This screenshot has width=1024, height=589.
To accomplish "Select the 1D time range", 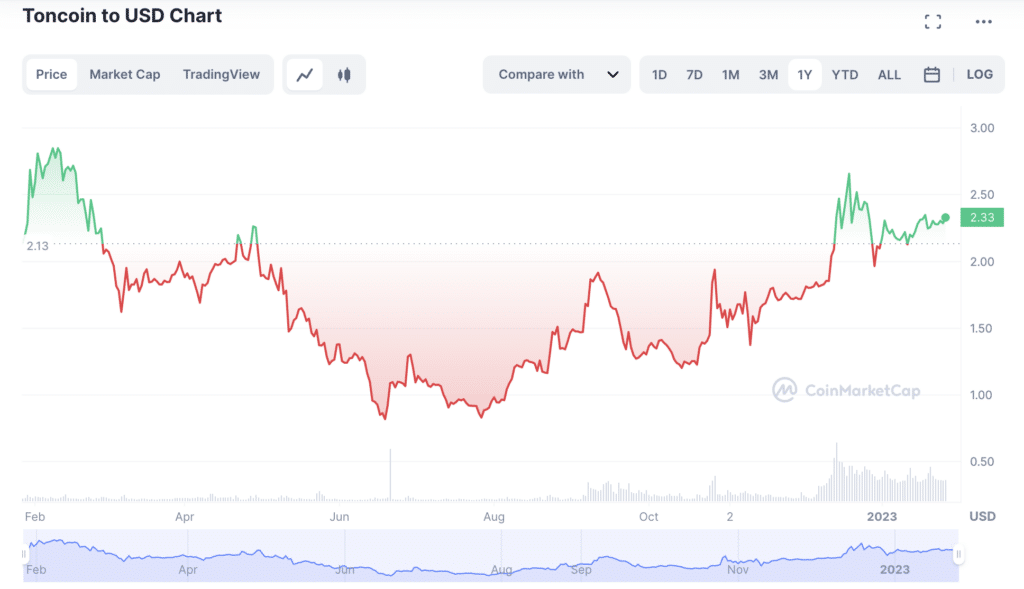I will coord(660,74).
